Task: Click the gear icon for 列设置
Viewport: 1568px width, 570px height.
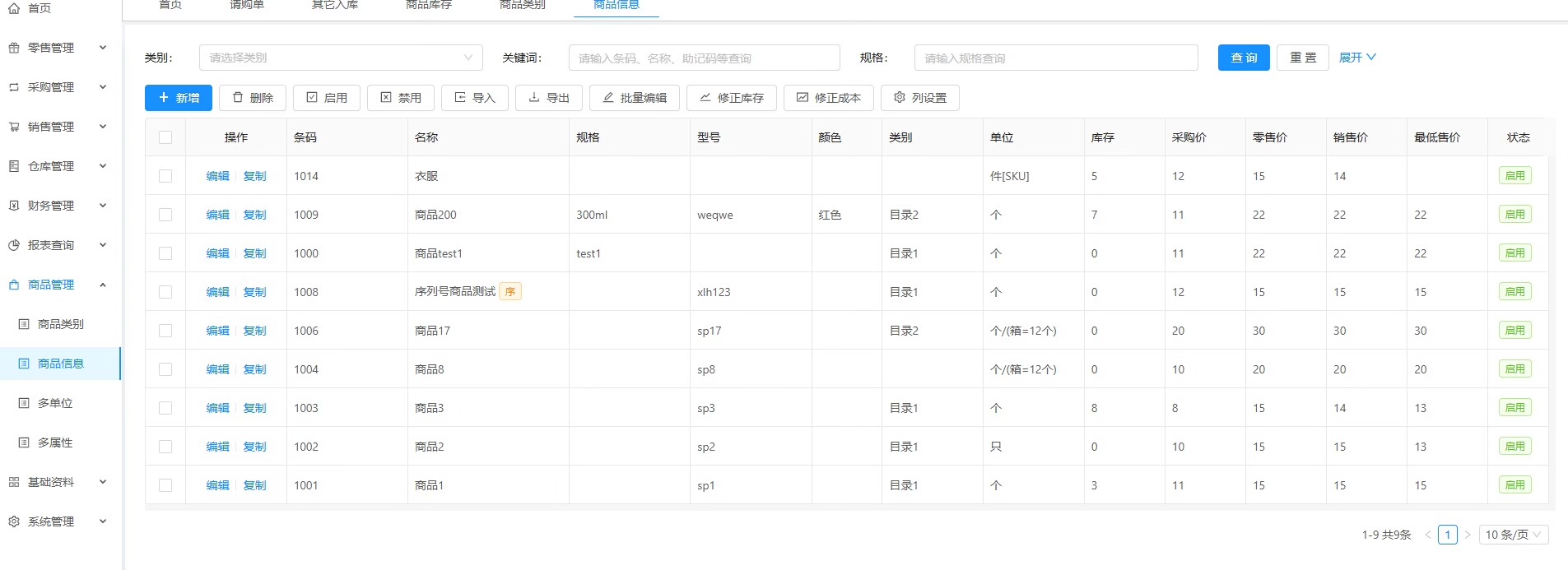Action: pyautogui.click(x=900, y=97)
